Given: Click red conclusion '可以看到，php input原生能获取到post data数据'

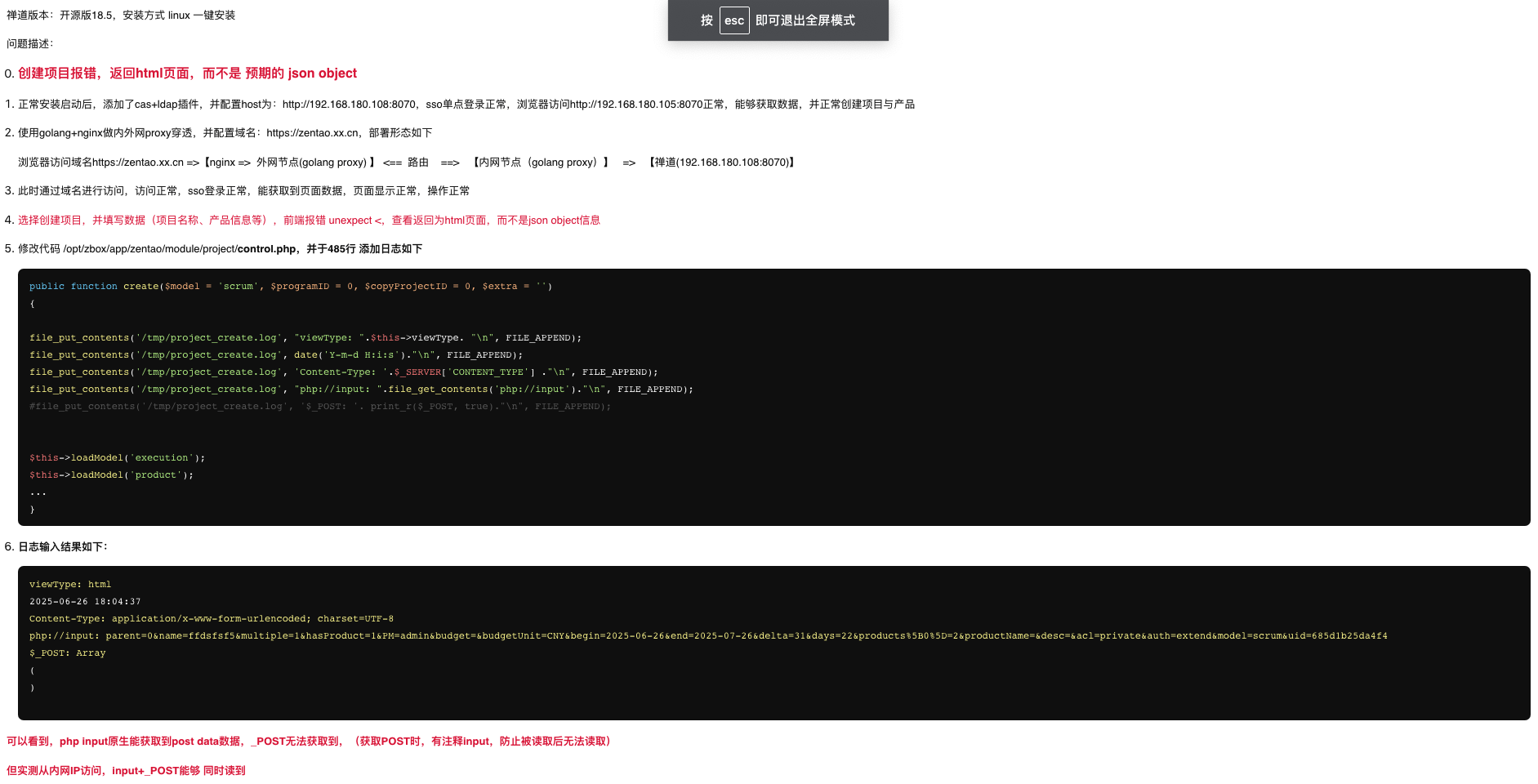Looking at the screenshot, I should [125, 742].
